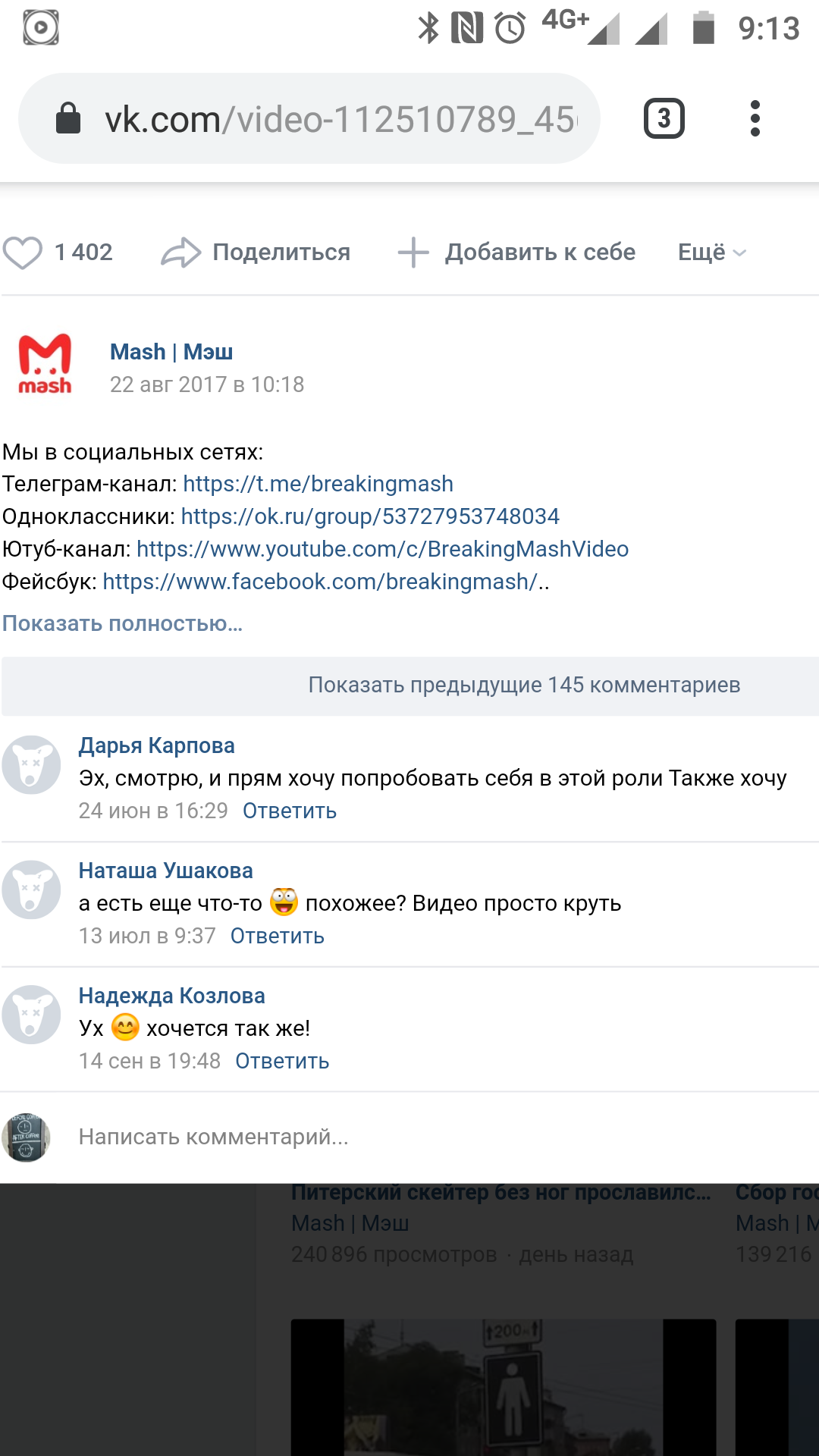
Task: Click the plus icon to add video
Action: point(413,253)
